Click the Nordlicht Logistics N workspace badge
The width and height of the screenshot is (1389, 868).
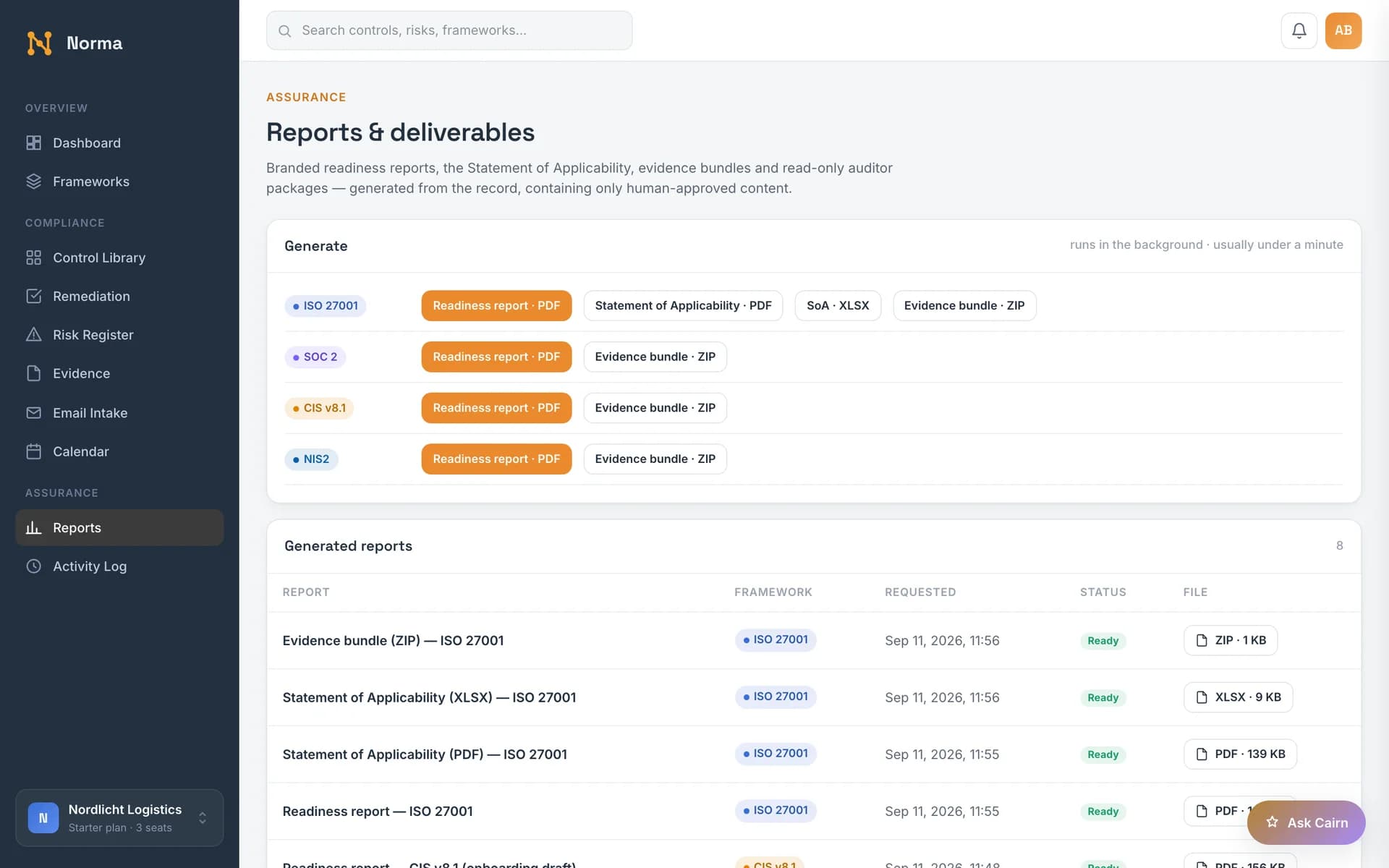[43, 818]
